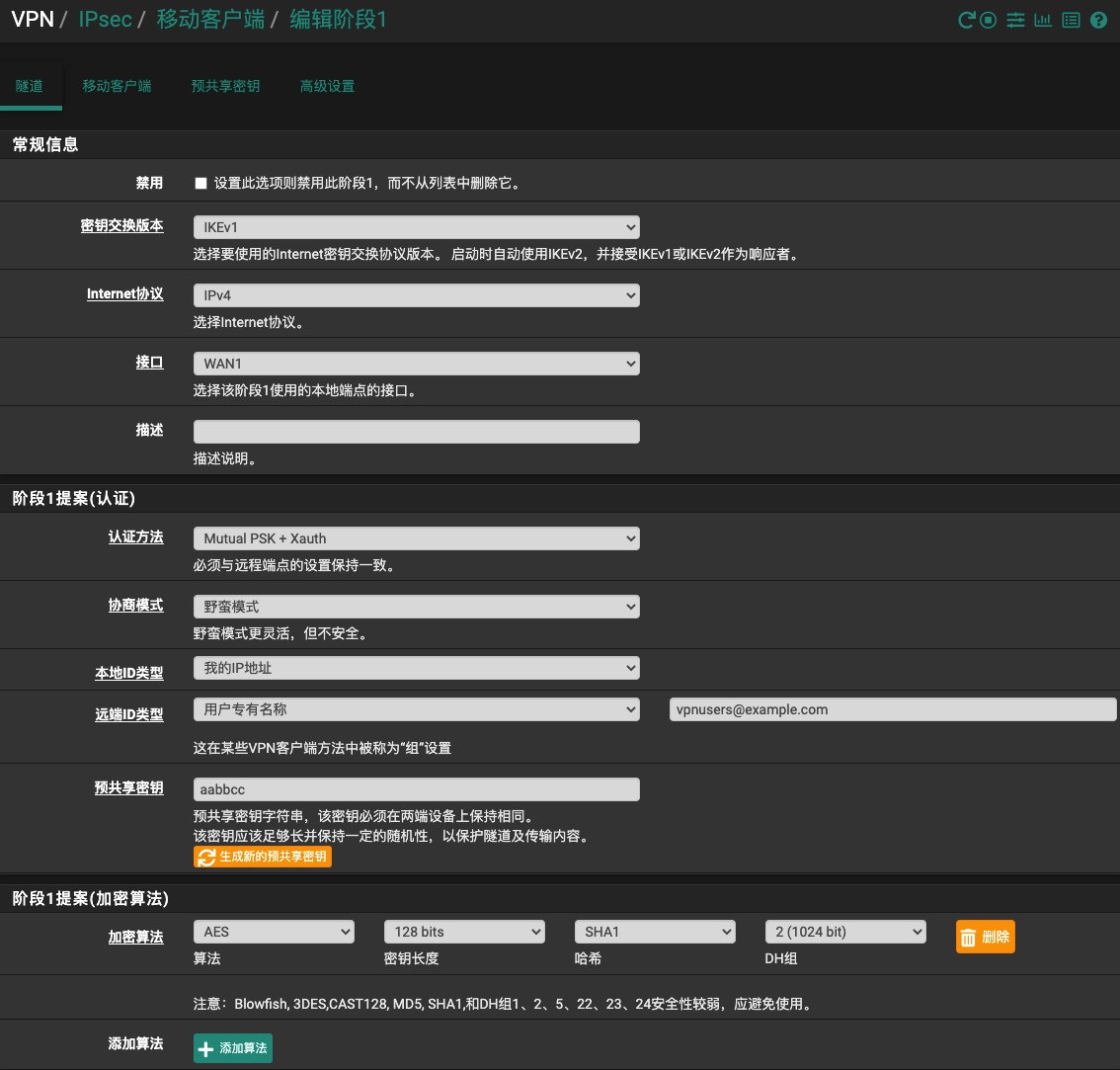Click the 添加算法 button

pyautogui.click(x=233, y=1048)
